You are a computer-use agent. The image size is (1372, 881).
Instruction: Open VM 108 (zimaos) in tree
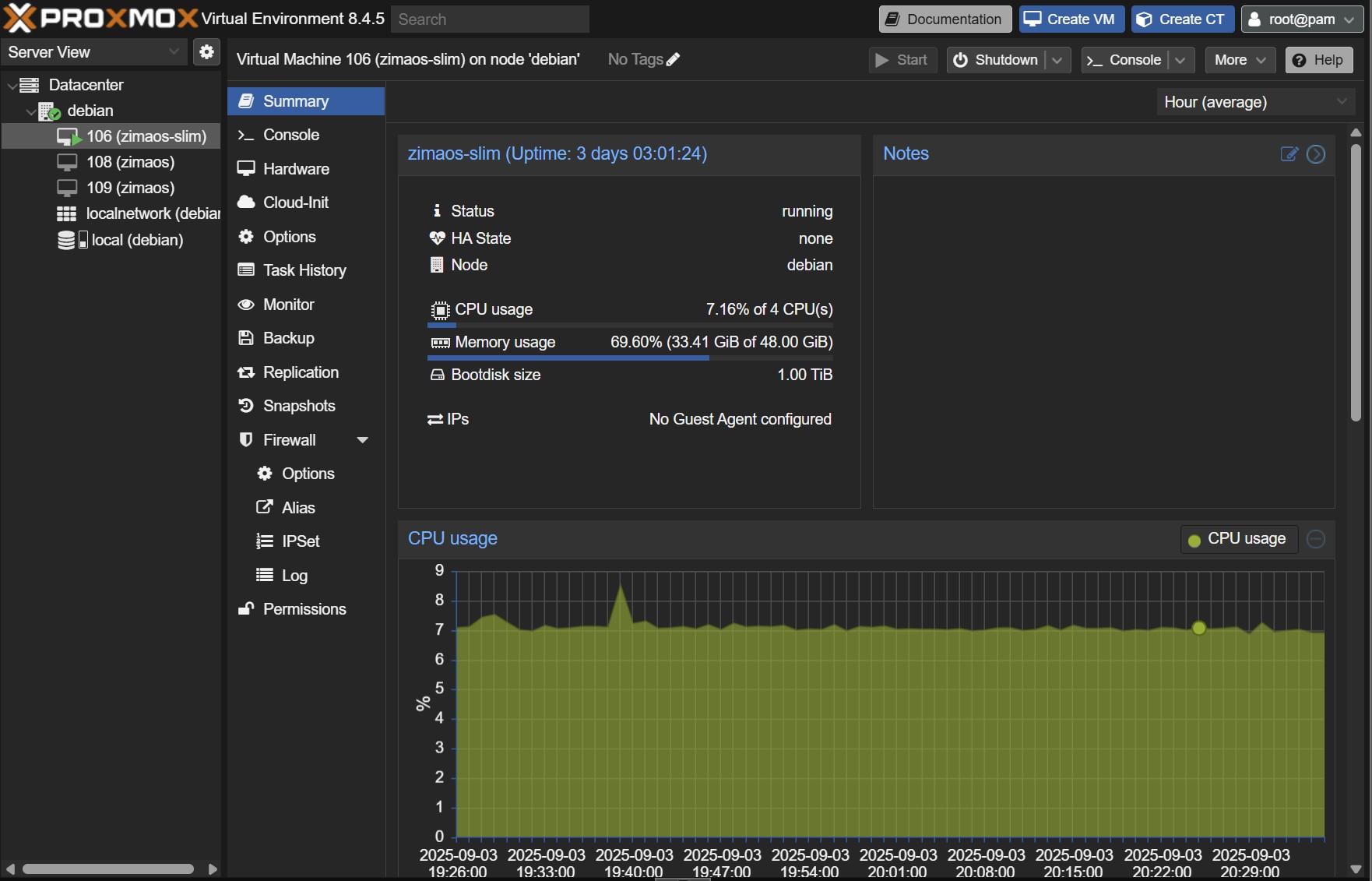[130, 162]
